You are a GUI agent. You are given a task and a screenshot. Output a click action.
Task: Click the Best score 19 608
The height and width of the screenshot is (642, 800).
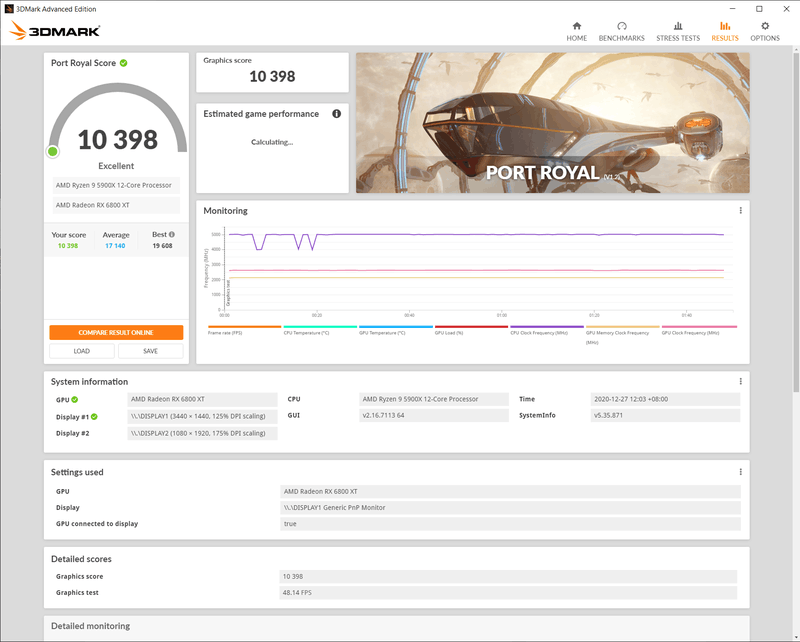point(162,245)
